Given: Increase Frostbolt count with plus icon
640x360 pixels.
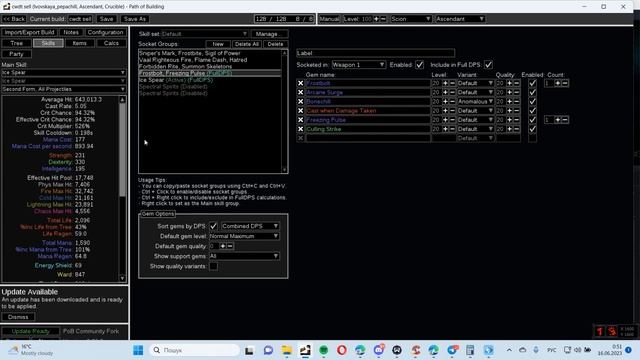Looking at the screenshot, I should click(x=558, y=83).
